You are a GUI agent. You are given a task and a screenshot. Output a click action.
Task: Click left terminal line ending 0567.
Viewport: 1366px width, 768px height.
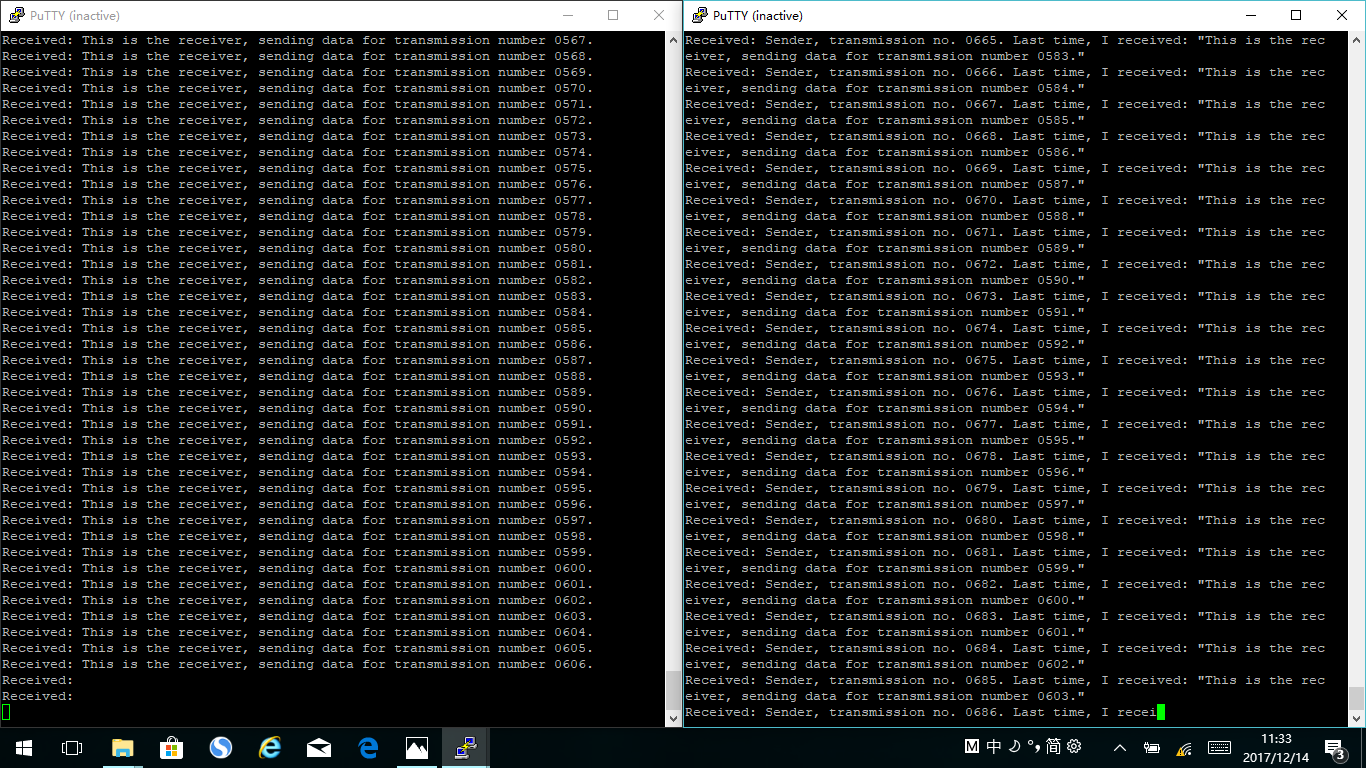(x=298, y=40)
